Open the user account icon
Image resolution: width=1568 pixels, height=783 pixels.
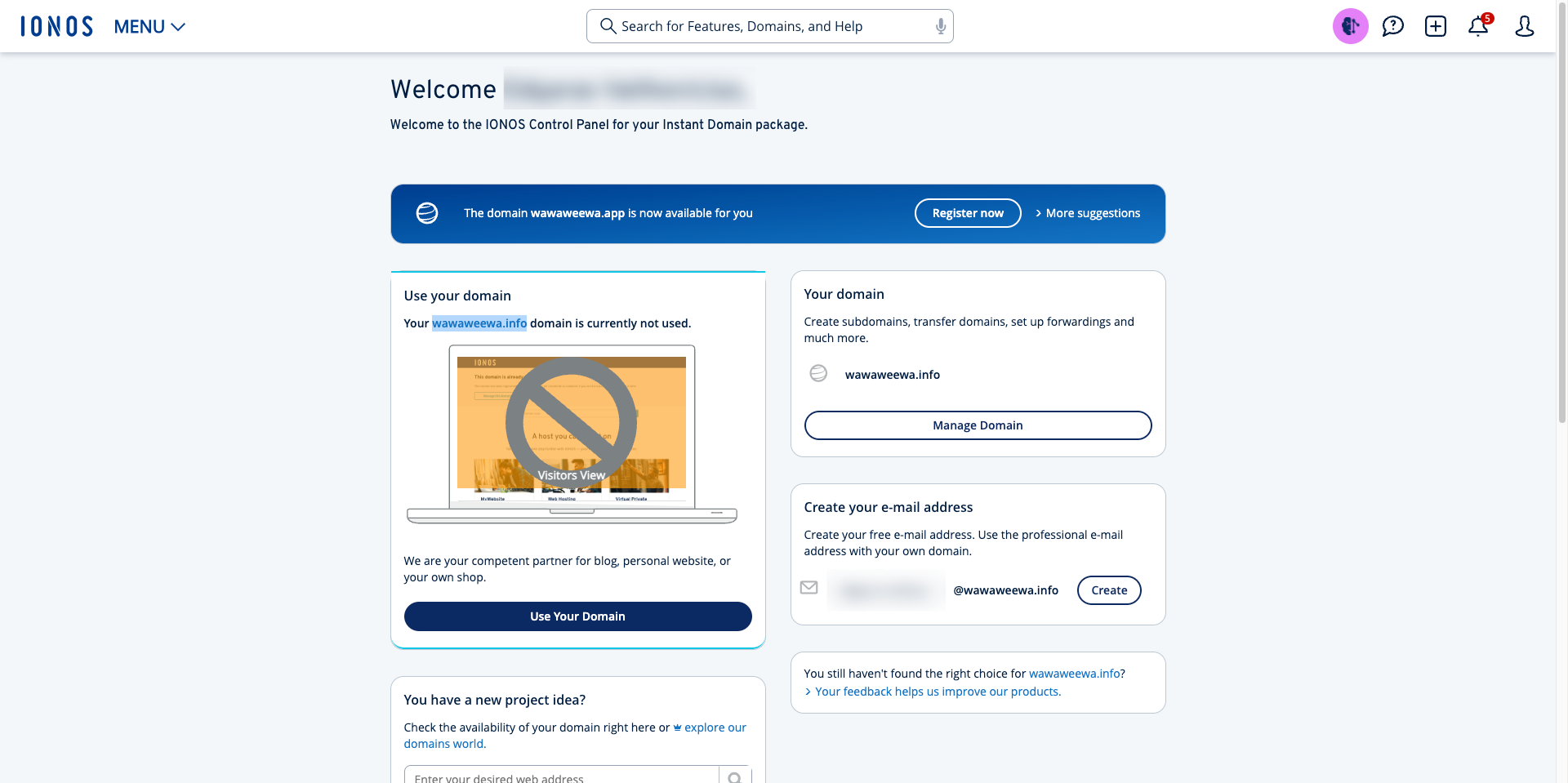coord(1524,26)
